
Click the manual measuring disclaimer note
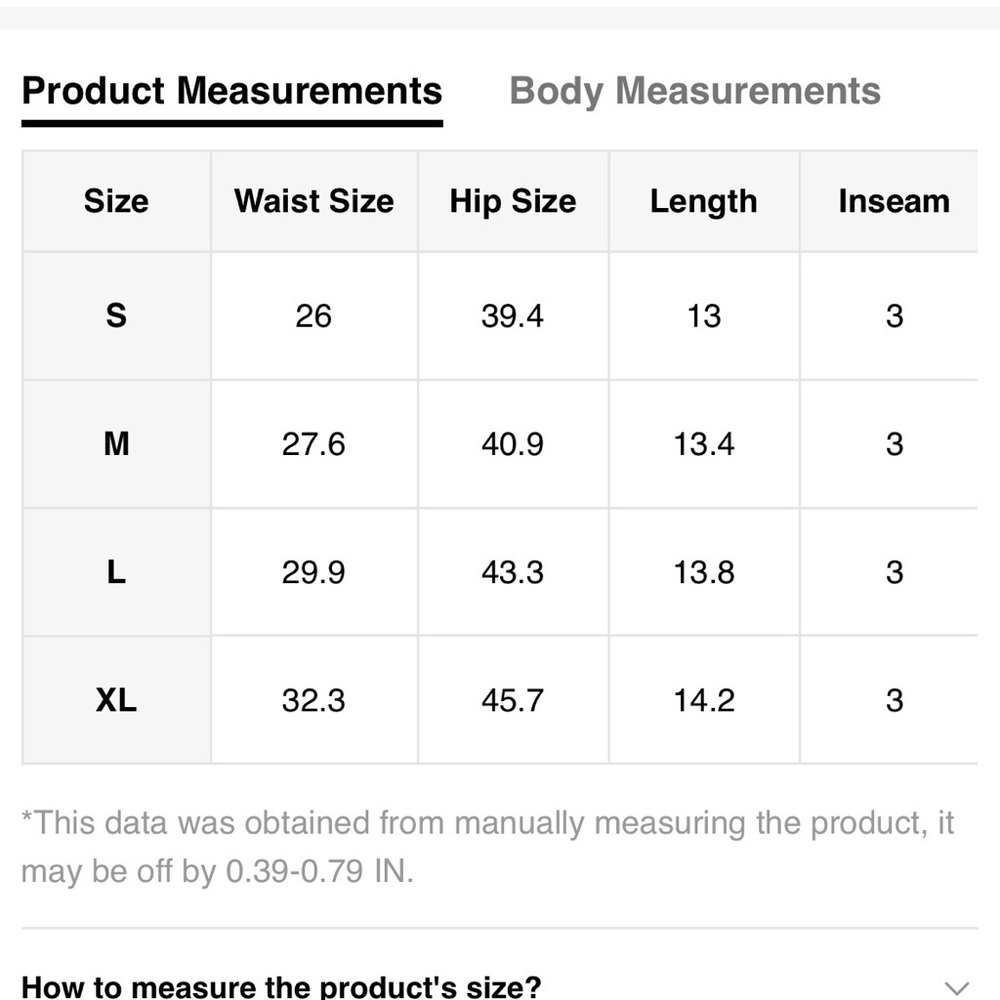(488, 847)
